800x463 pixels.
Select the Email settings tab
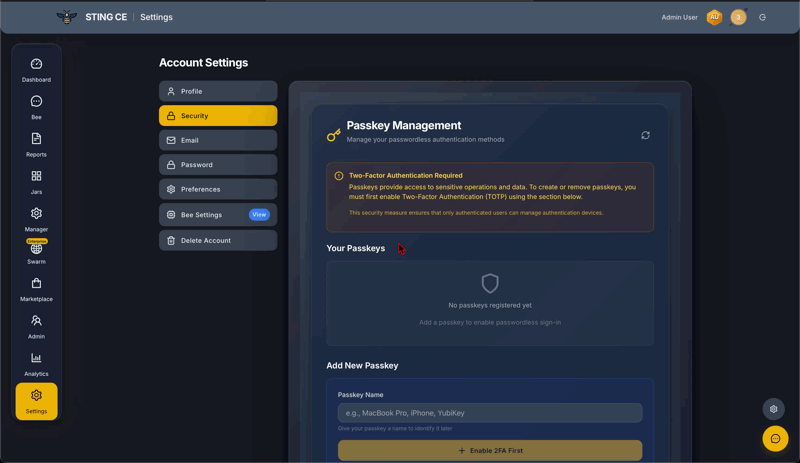(218, 140)
